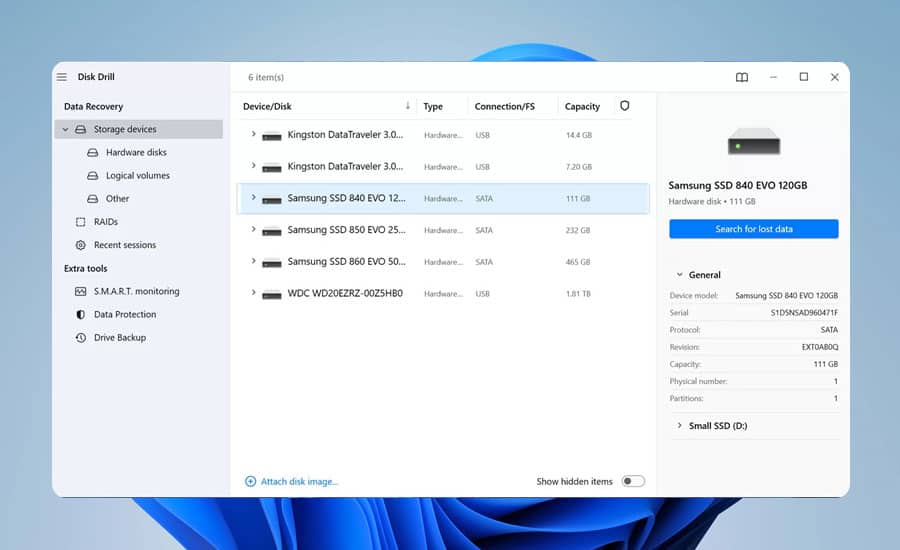Click revision value EXT0AB0Q
Image resolution: width=900 pixels, height=550 pixels.
(820, 347)
